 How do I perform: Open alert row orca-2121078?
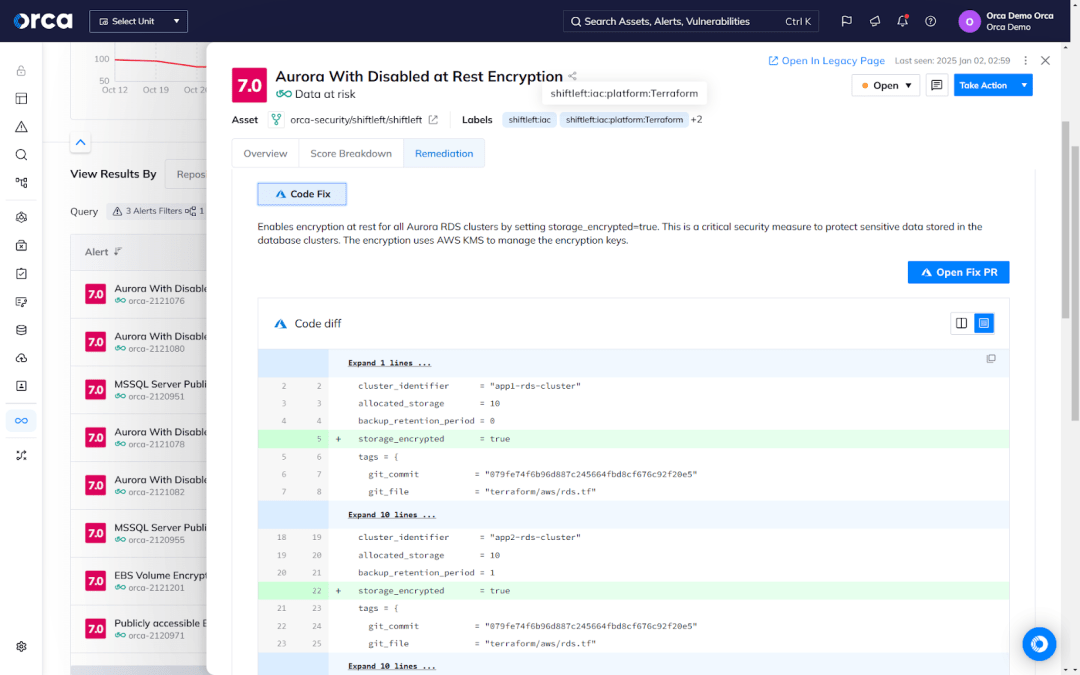[138, 437]
